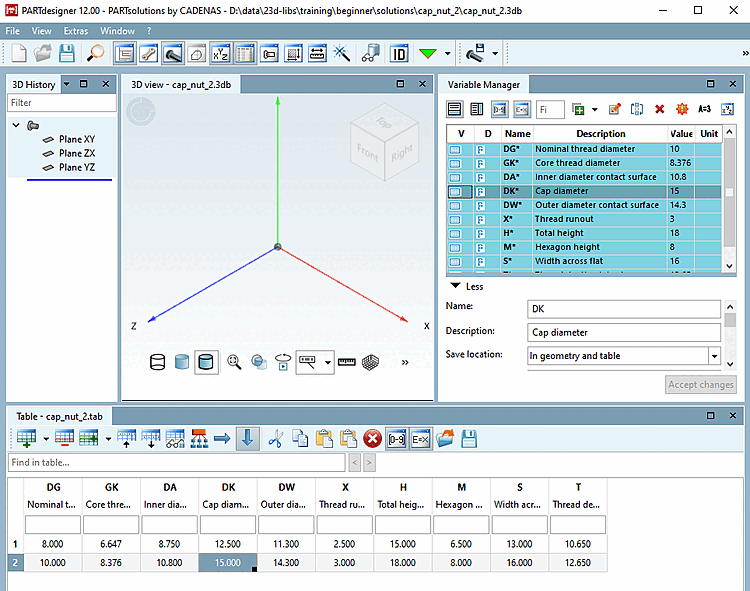Click the Accept changes button
Screen dimensions: 750x591
pyautogui.click(x=702, y=384)
